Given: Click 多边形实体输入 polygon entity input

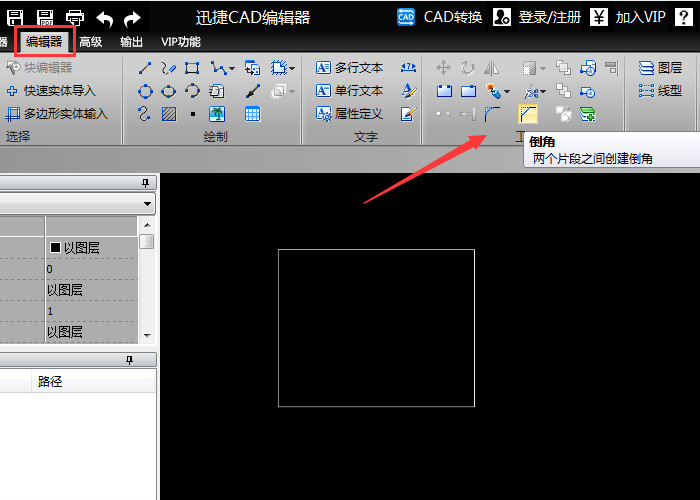Looking at the screenshot, I should coord(56,114).
